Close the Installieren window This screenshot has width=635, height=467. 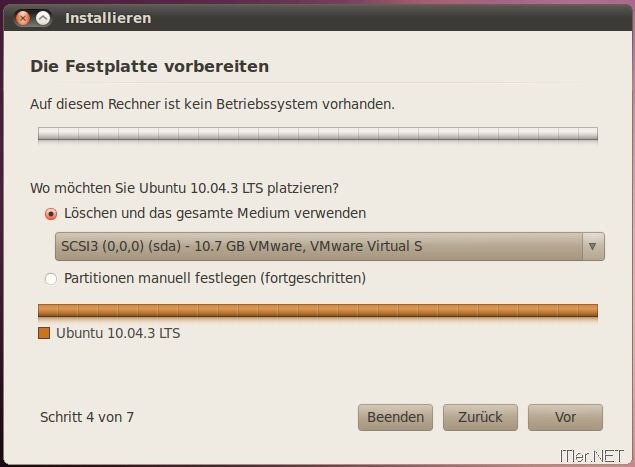[x=23, y=18]
